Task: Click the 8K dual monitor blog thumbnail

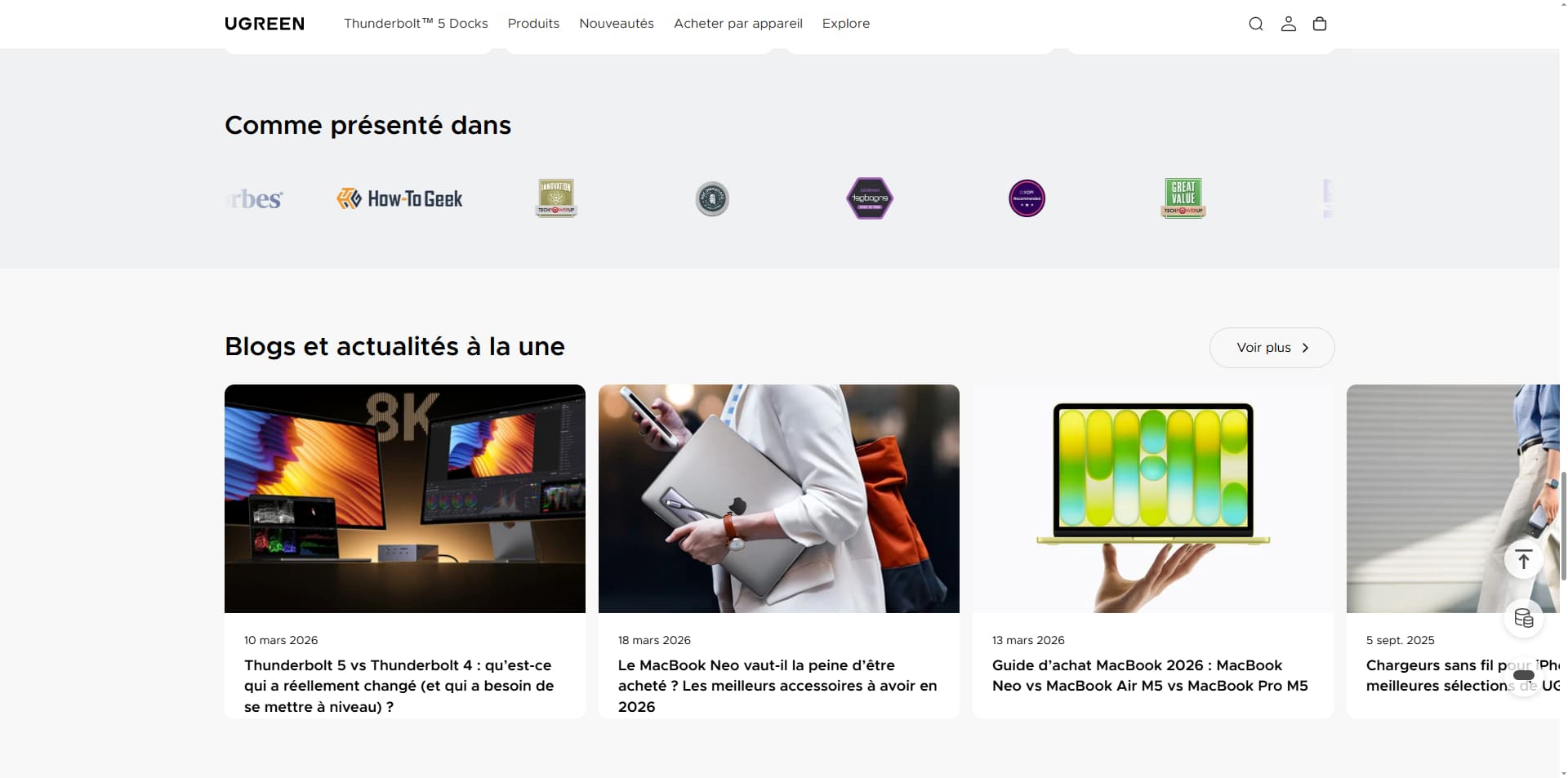Action: tap(405, 499)
